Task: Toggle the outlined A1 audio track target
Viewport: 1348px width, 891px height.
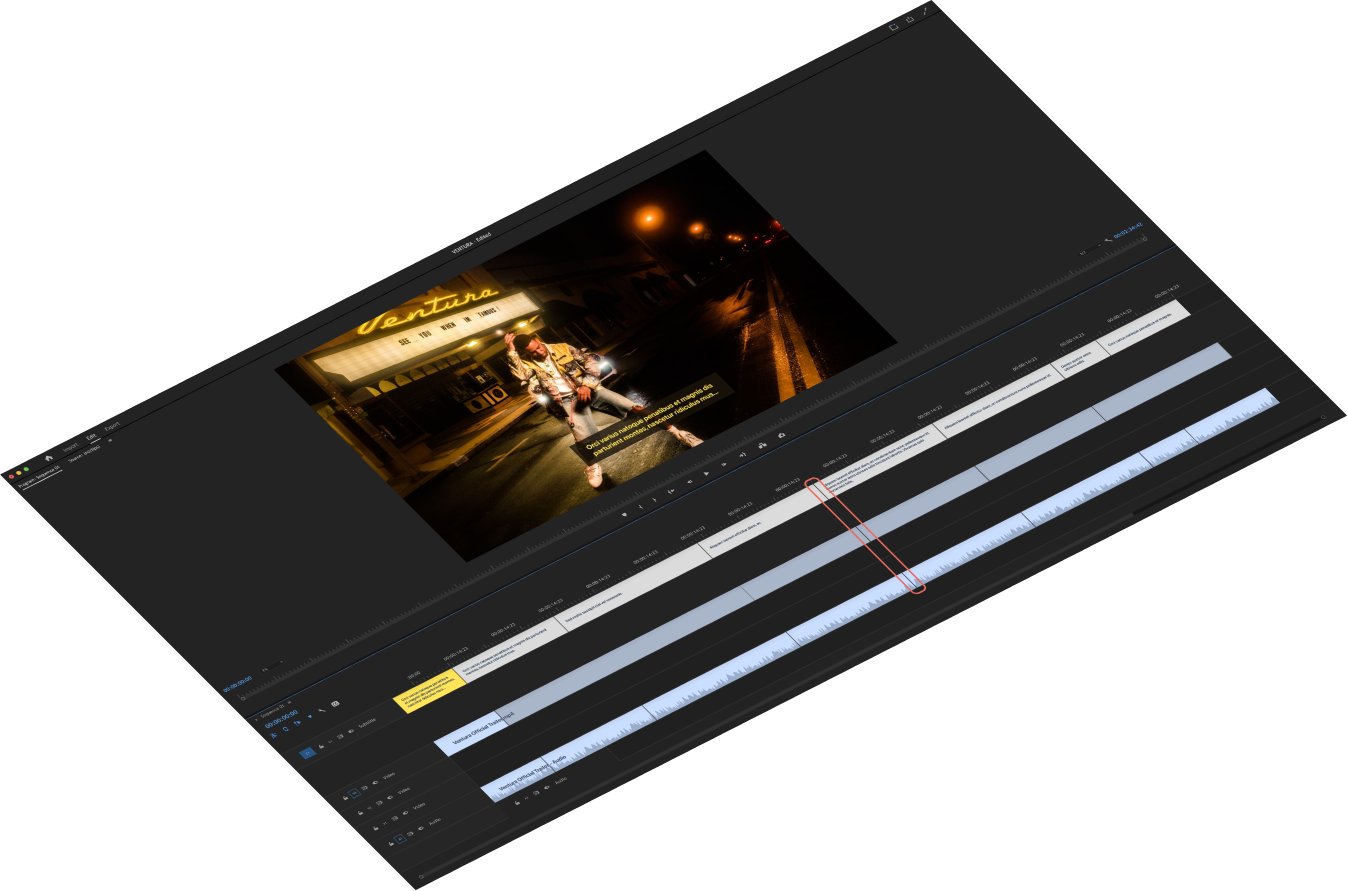Action: (400, 839)
